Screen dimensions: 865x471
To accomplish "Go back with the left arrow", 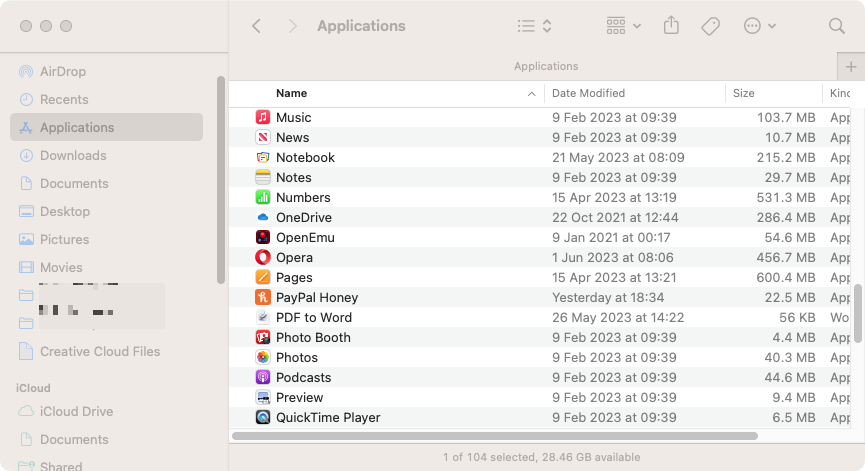I will [x=257, y=26].
